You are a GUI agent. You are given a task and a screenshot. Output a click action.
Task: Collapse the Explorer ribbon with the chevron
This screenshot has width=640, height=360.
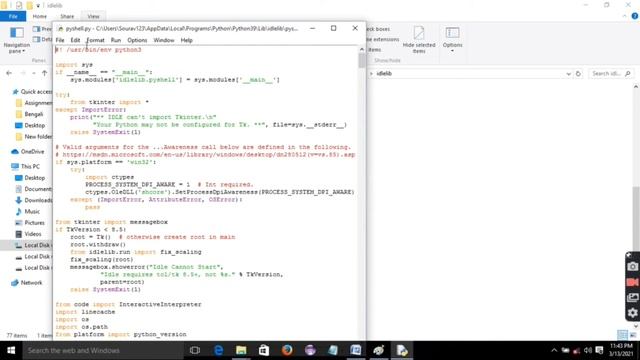click(x=624, y=16)
